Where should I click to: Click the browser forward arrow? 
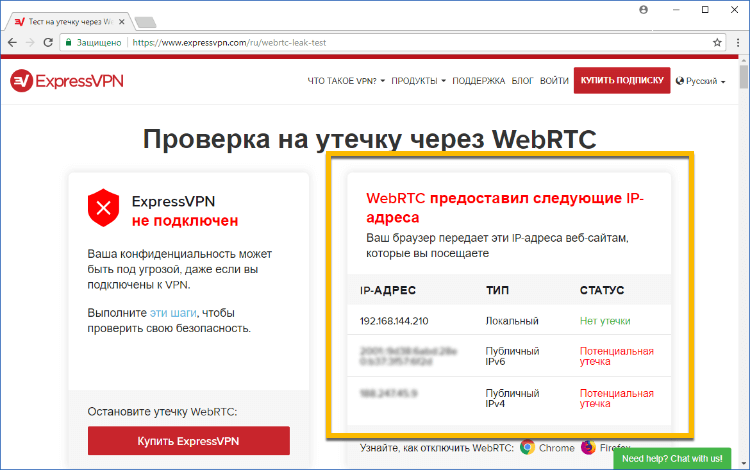click(30, 43)
